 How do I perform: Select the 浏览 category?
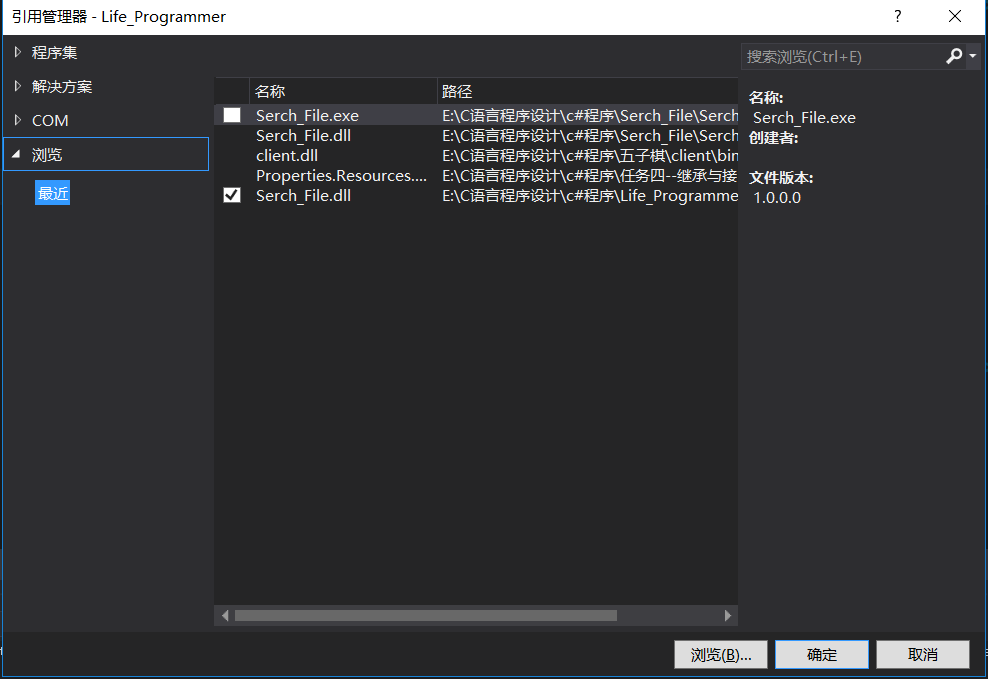click(x=106, y=154)
